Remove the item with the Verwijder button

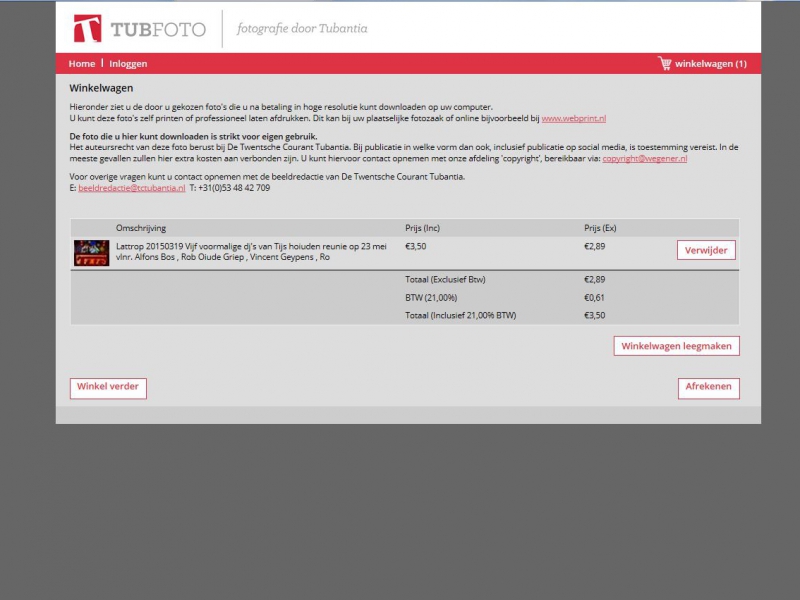(x=707, y=250)
